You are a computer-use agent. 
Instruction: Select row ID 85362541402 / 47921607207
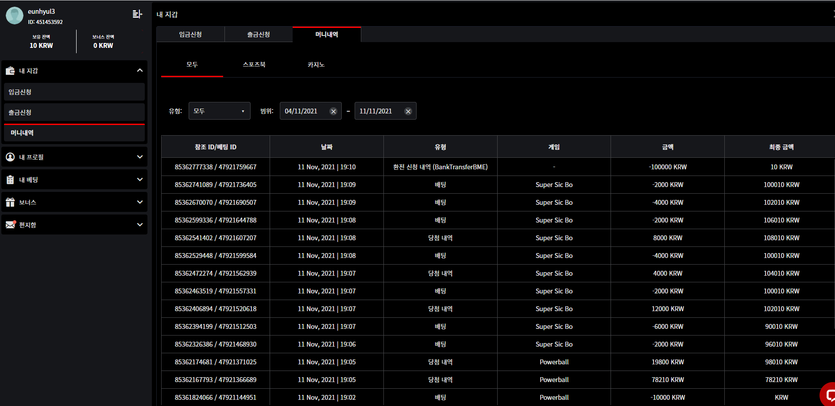pos(216,238)
